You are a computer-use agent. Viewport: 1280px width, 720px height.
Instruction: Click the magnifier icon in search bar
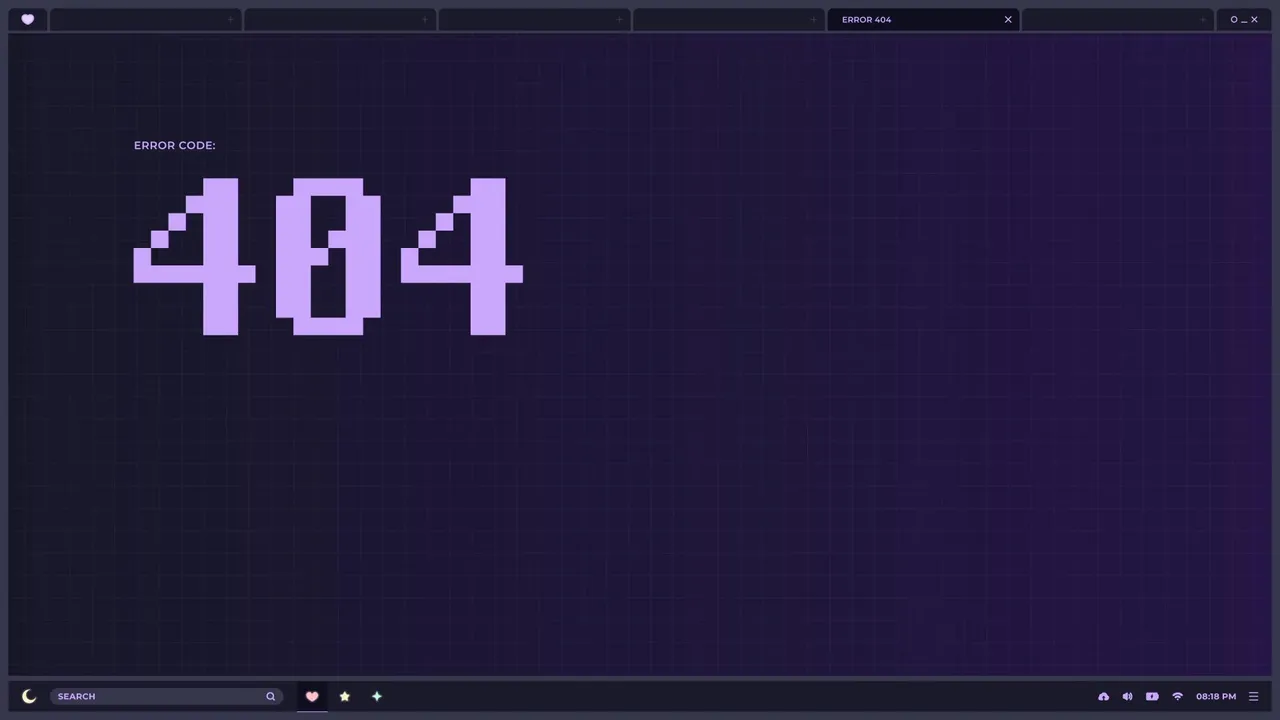point(270,696)
